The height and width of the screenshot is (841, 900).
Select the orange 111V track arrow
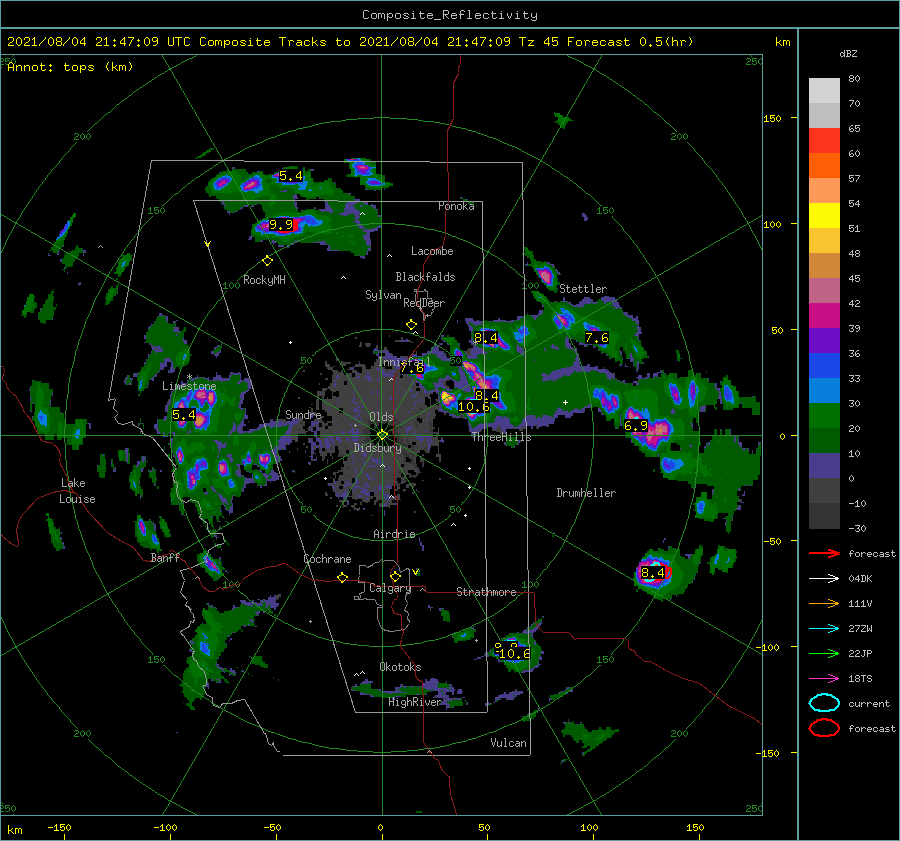point(824,603)
